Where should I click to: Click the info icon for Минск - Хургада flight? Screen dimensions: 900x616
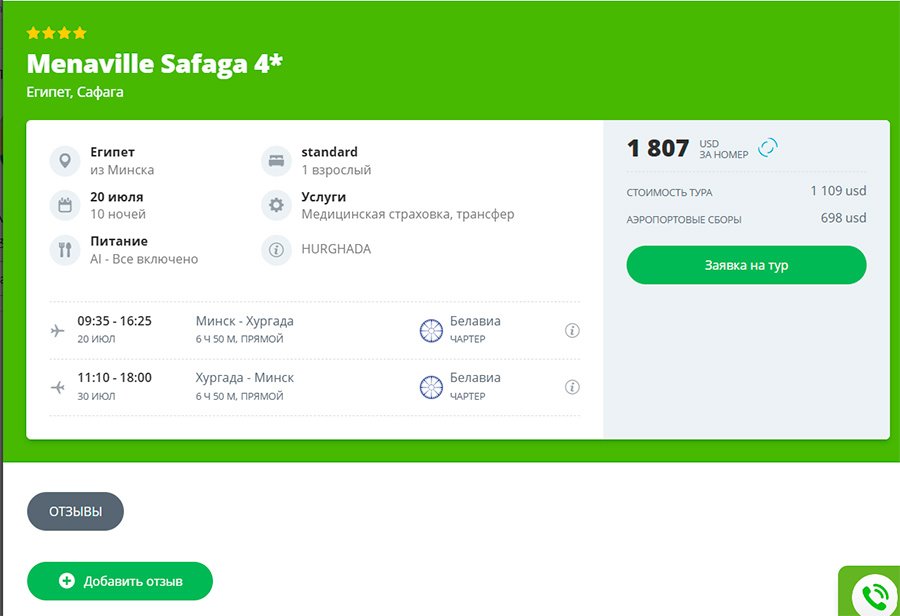pyautogui.click(x=573, y=330)
